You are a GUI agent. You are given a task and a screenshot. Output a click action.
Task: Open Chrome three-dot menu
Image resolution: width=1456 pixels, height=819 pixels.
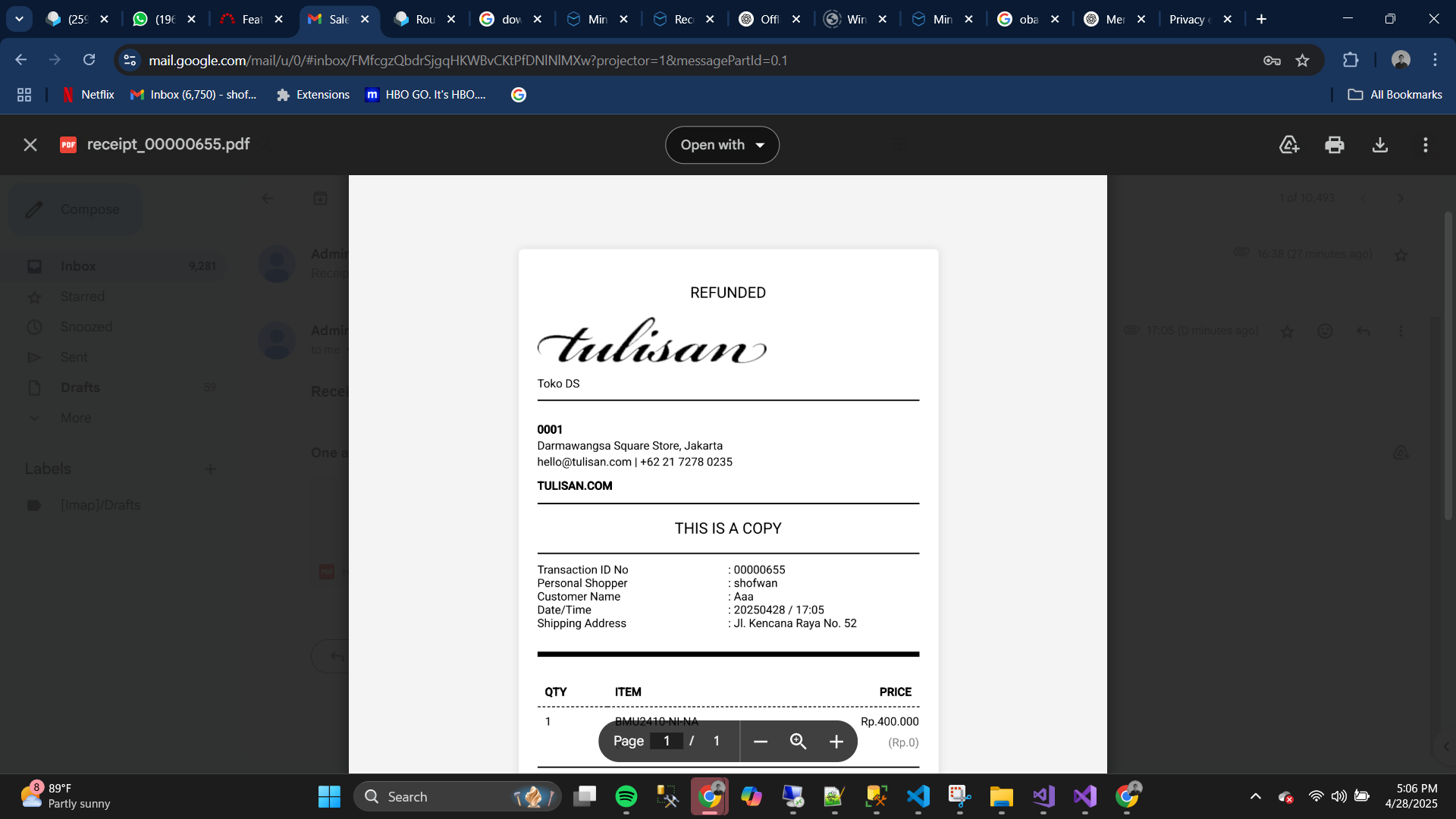pos(1435,60)
